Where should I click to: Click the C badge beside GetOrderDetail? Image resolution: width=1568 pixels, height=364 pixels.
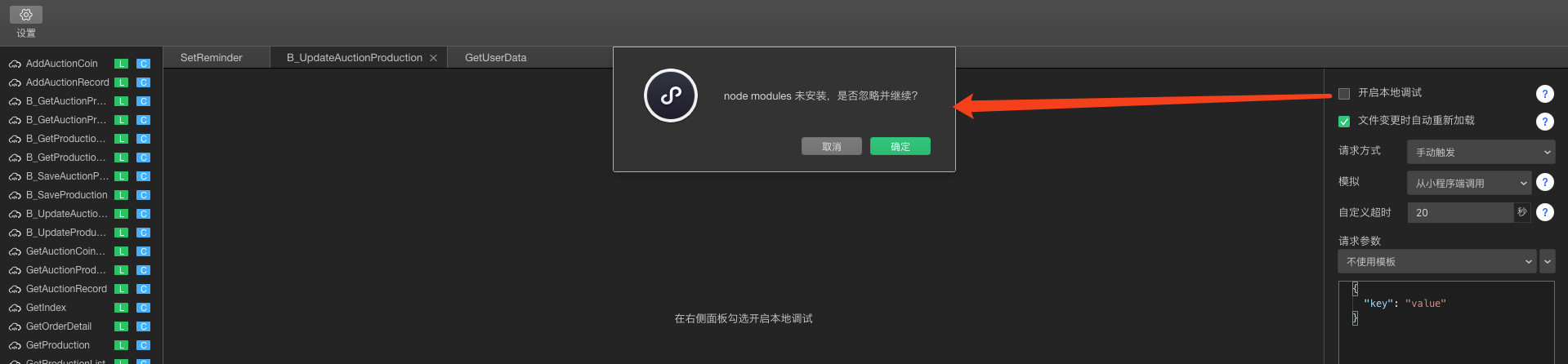pyautogui.click(x=143, y=326)
